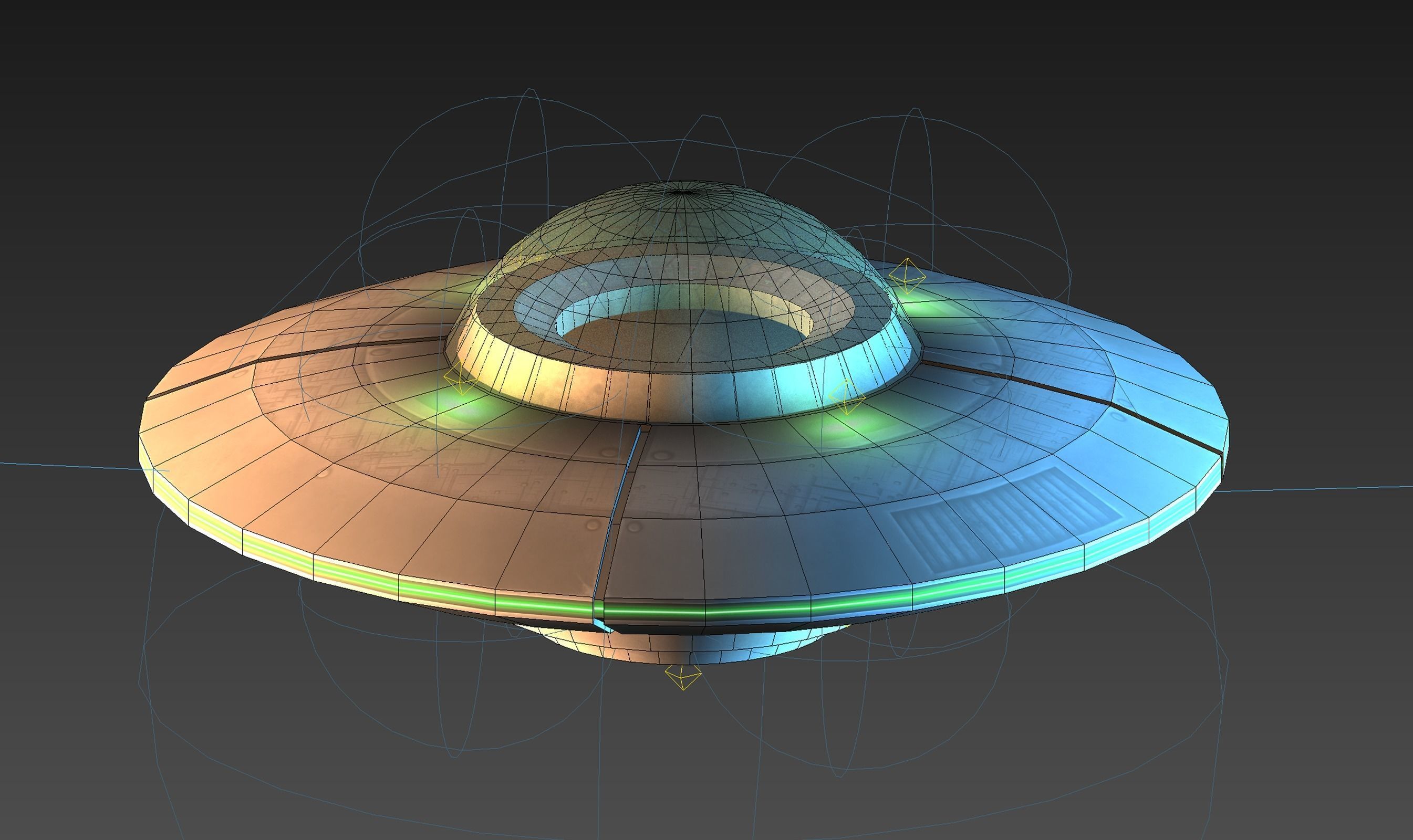Select the yellow light gizmo above the front-right green glow
Viewport: 1413px width, 840px height.
pos(847,397)
